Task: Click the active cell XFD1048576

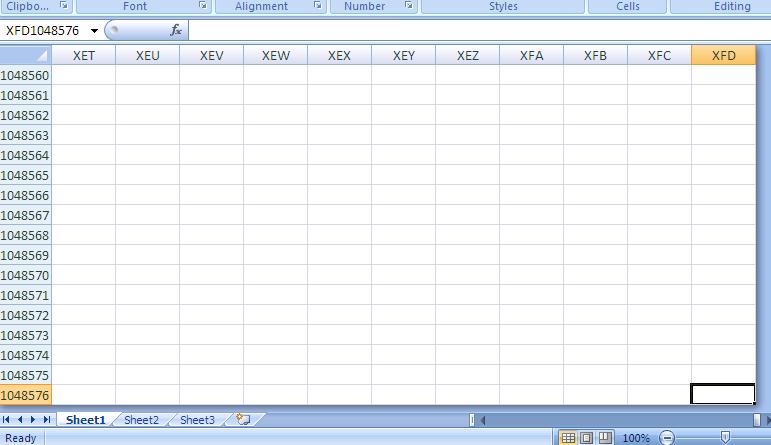Action: pyautogui.click(x=723, y=394)
